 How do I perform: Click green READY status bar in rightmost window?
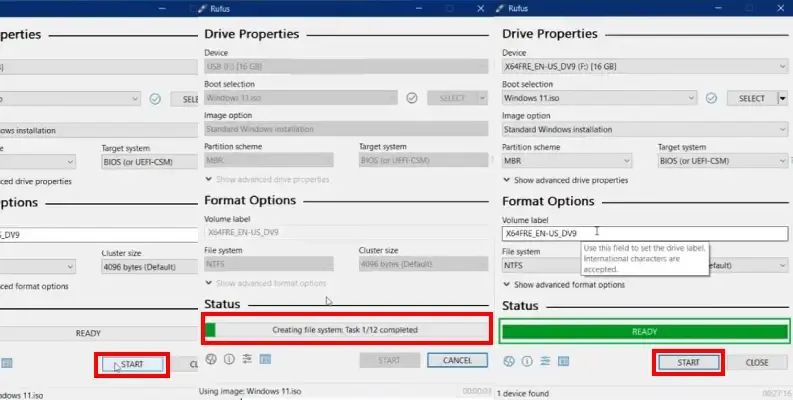coord(645,332)
